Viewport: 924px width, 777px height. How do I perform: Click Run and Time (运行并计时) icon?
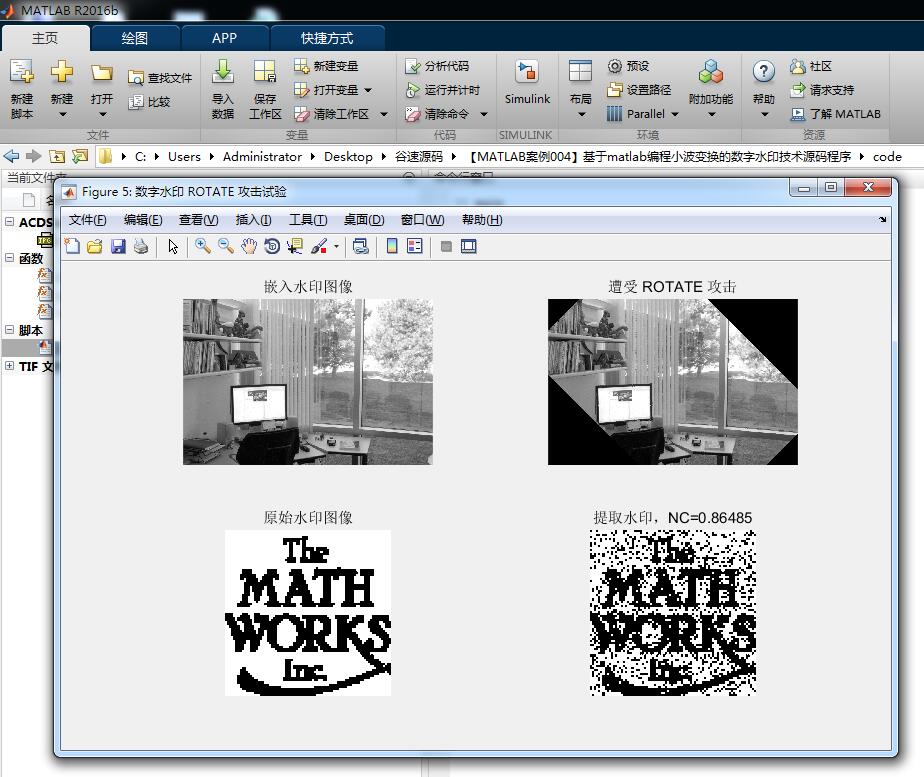(x=412, y=90)
